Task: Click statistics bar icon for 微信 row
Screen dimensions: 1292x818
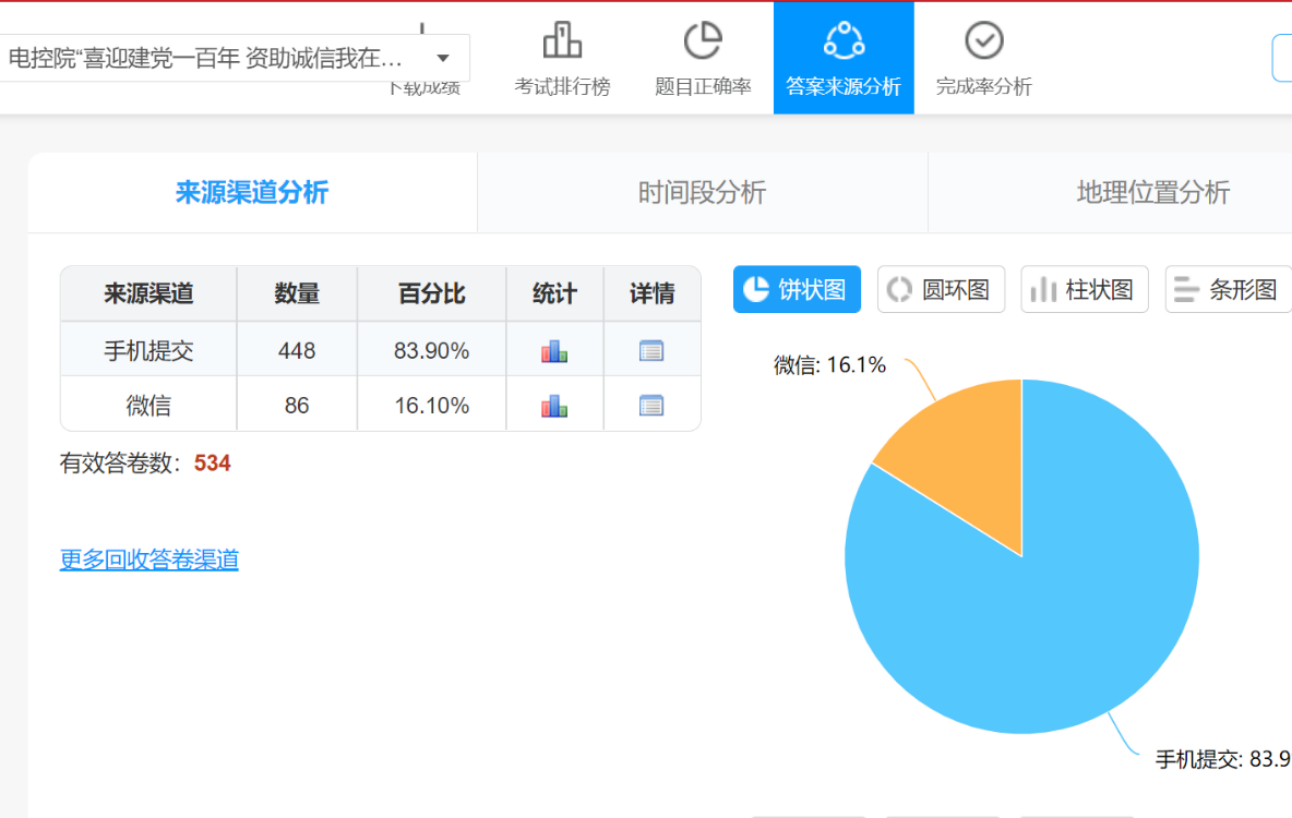Action: click(x=554, y=405)
